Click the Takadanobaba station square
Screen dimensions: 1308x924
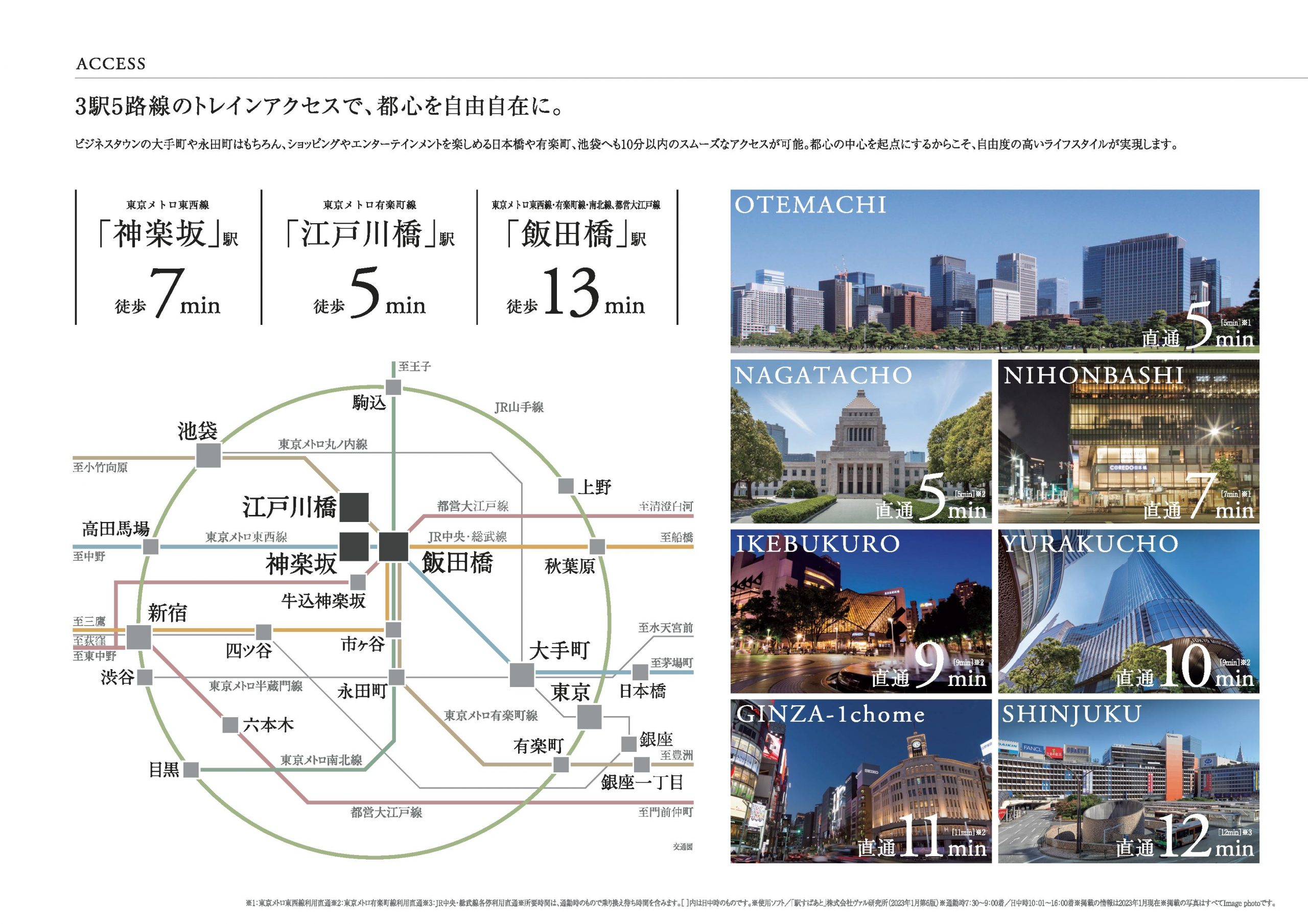click(x=150, y=547)
